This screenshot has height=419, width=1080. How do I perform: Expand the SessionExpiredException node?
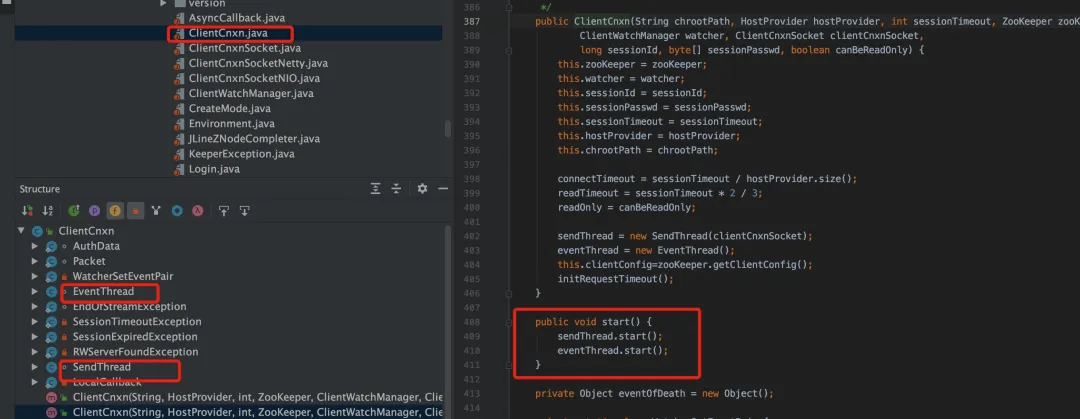(x=34, y=337)
